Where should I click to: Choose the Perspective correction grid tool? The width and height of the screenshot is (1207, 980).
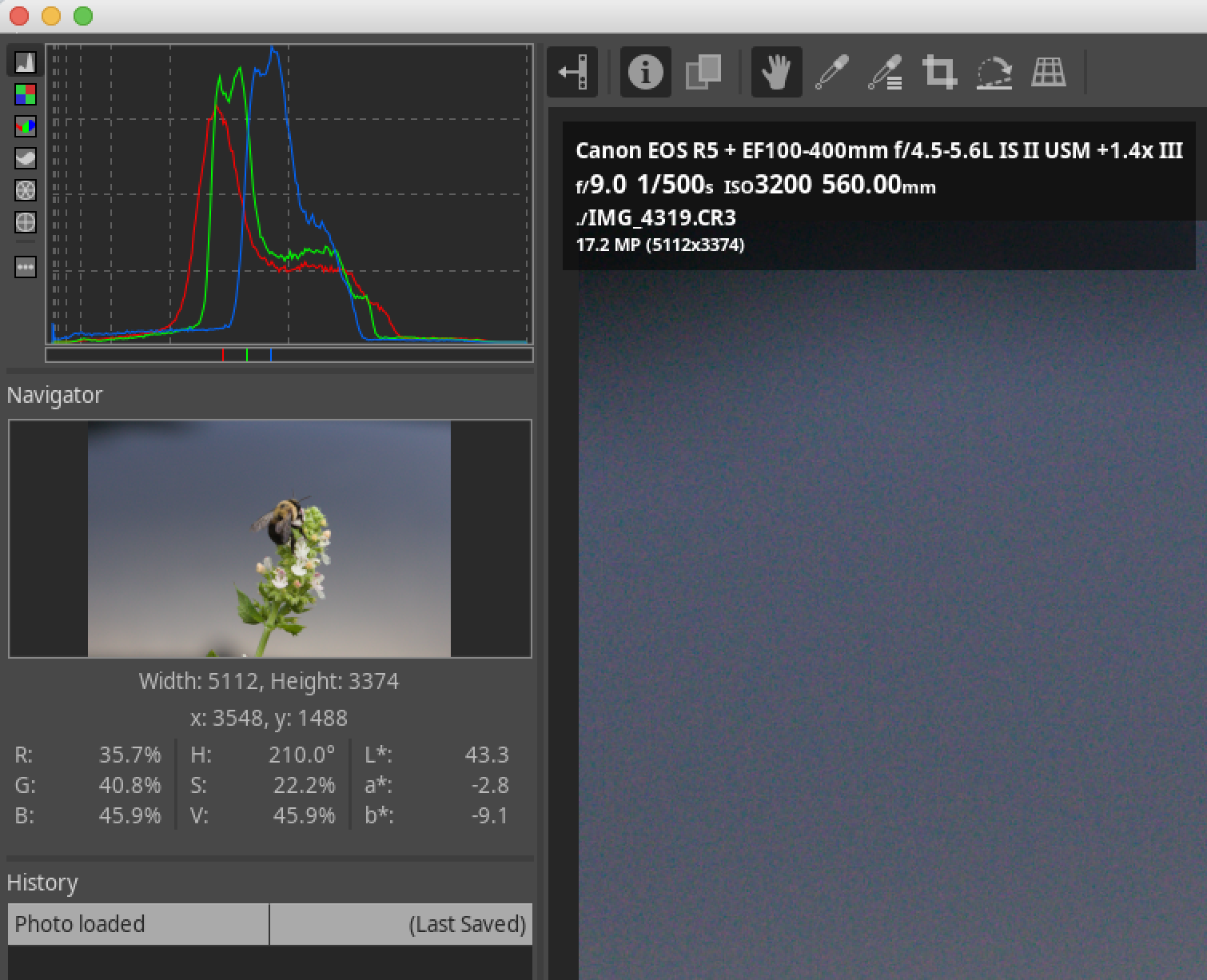coord(1048,73)
